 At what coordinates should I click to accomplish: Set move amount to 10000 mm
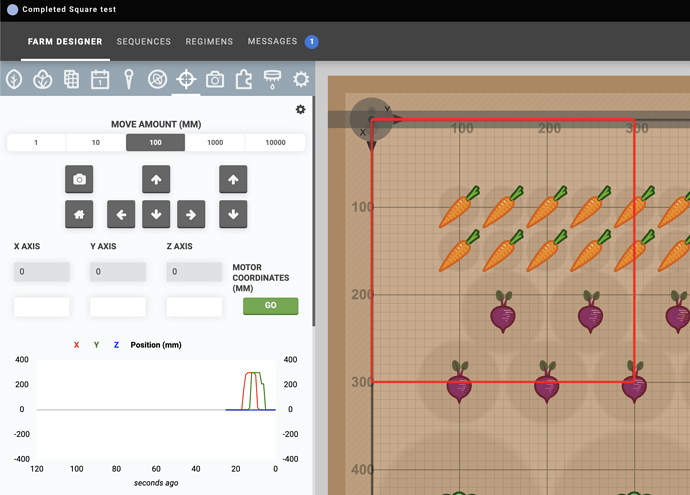click(x=275, y=143)
